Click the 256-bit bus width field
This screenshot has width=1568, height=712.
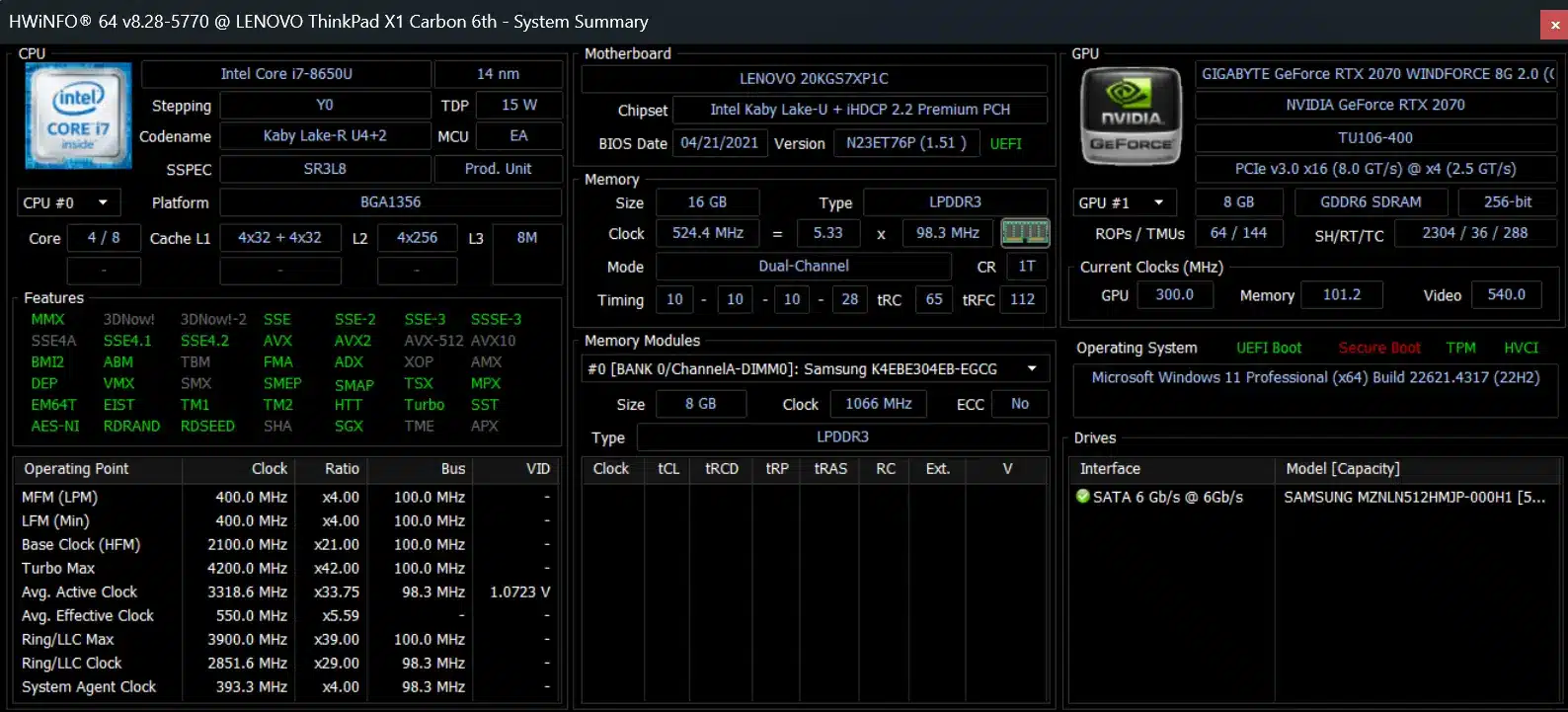(1508, 202)
